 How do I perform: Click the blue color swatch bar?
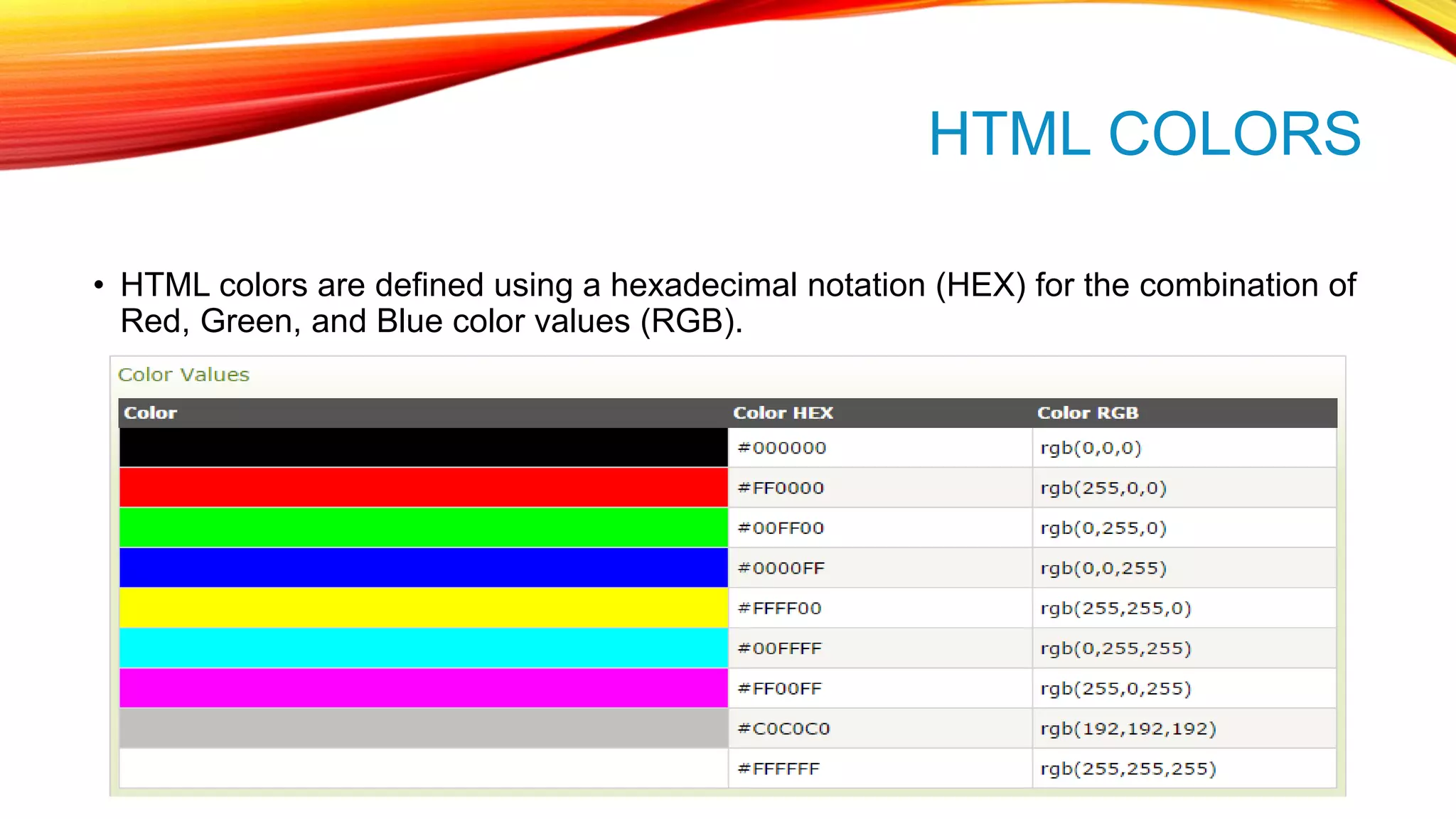tap(423, 567)
